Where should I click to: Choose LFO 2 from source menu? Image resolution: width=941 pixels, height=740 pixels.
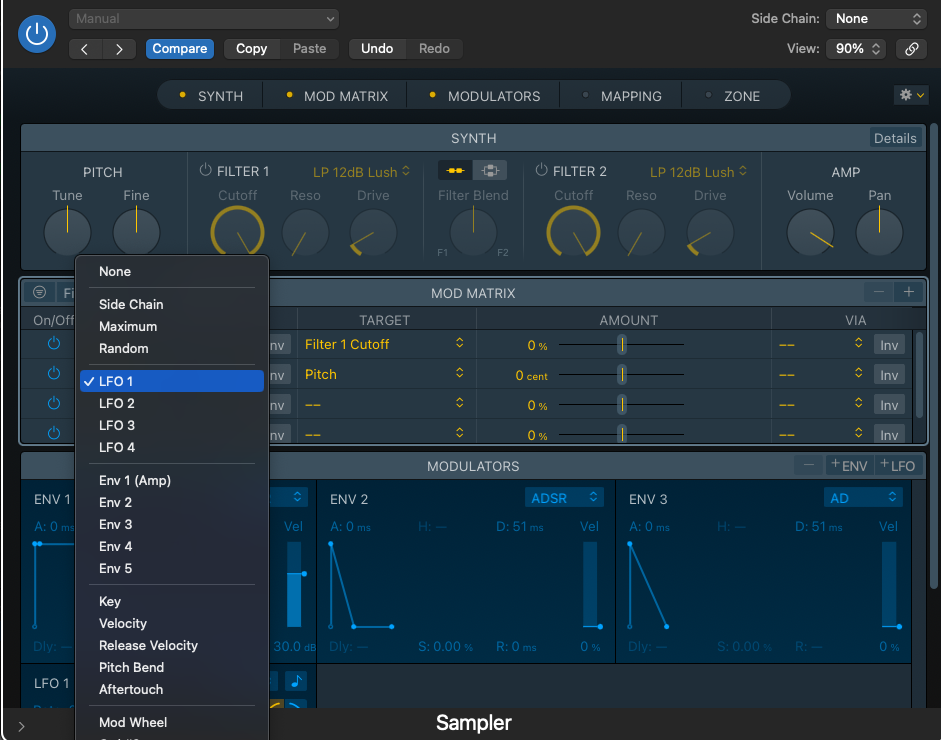click(172, 403)
